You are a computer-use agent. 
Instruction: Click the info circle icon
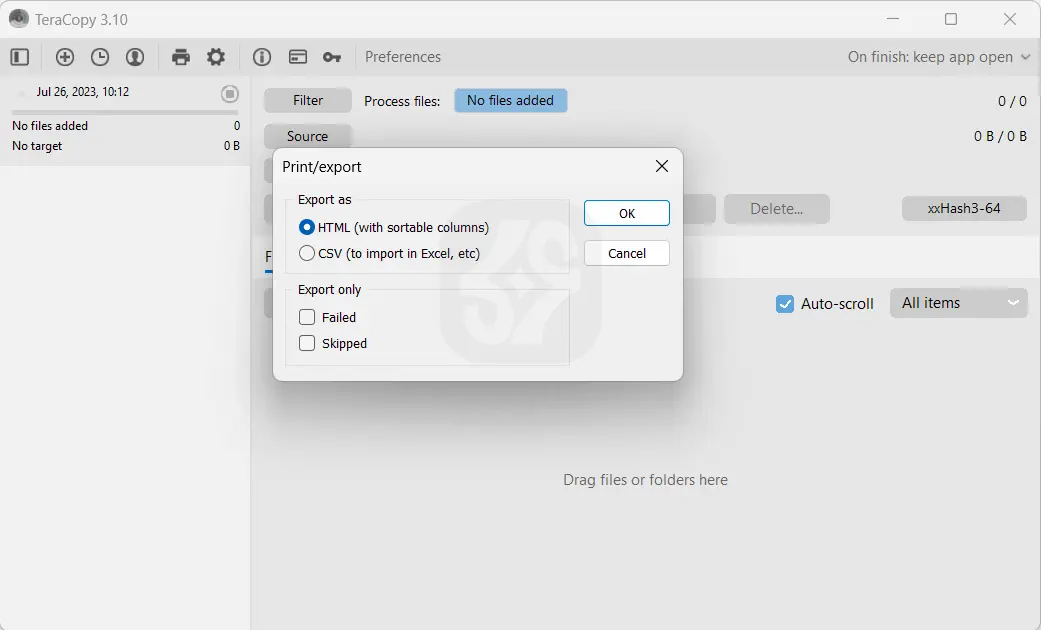262,57
